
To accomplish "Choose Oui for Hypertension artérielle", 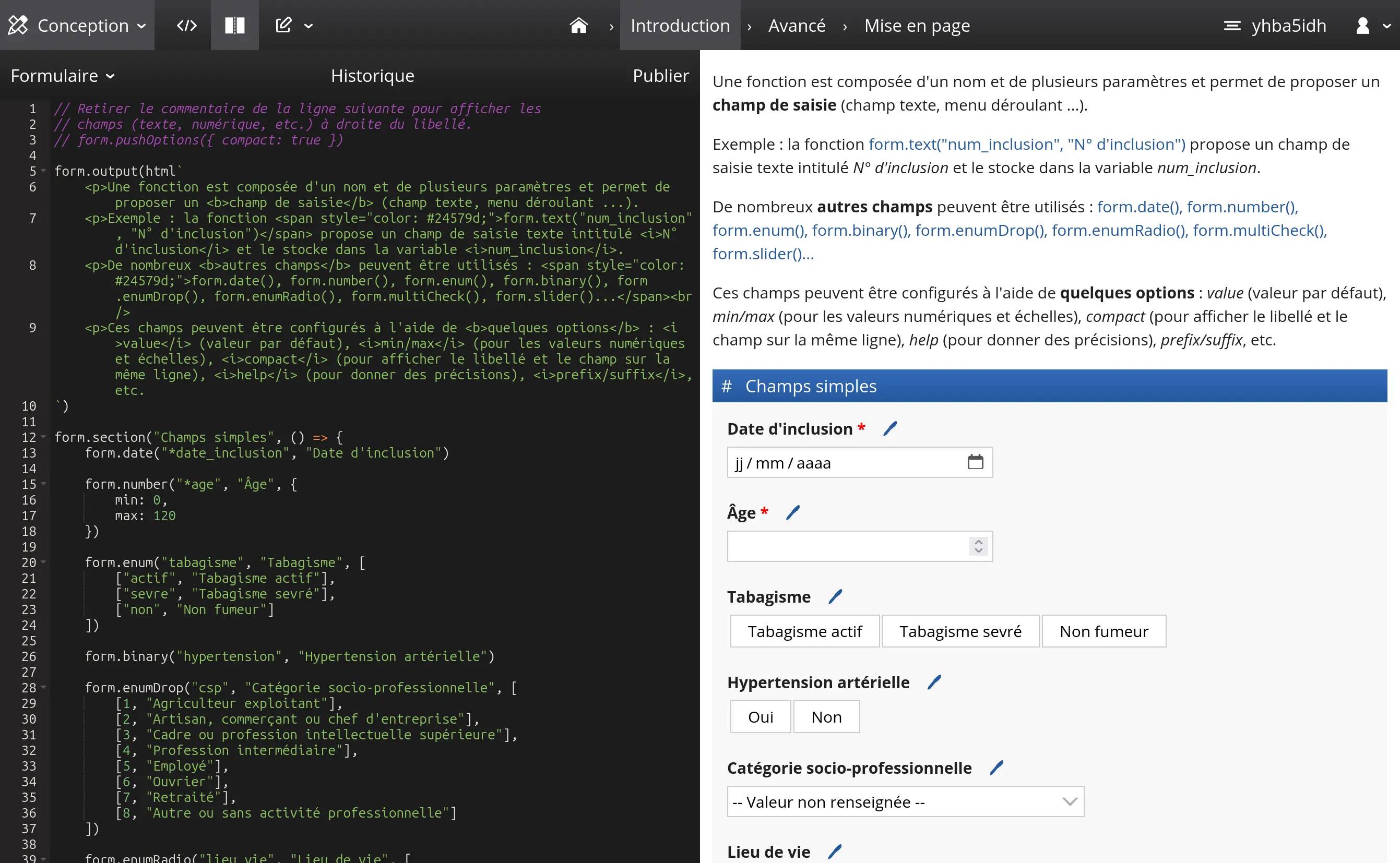I will 760,717.
